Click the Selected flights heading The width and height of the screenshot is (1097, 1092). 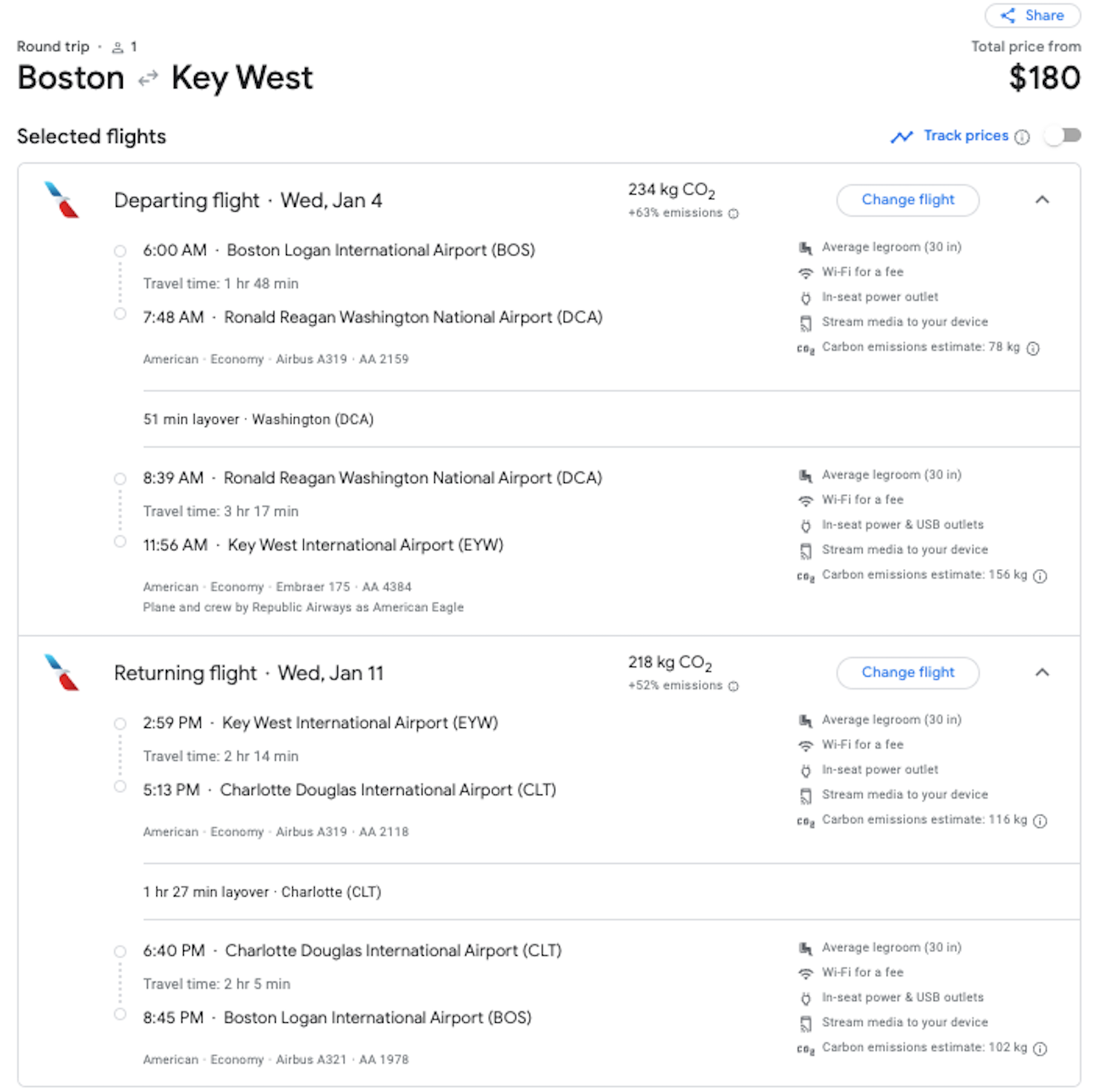[x=91, y=136]
